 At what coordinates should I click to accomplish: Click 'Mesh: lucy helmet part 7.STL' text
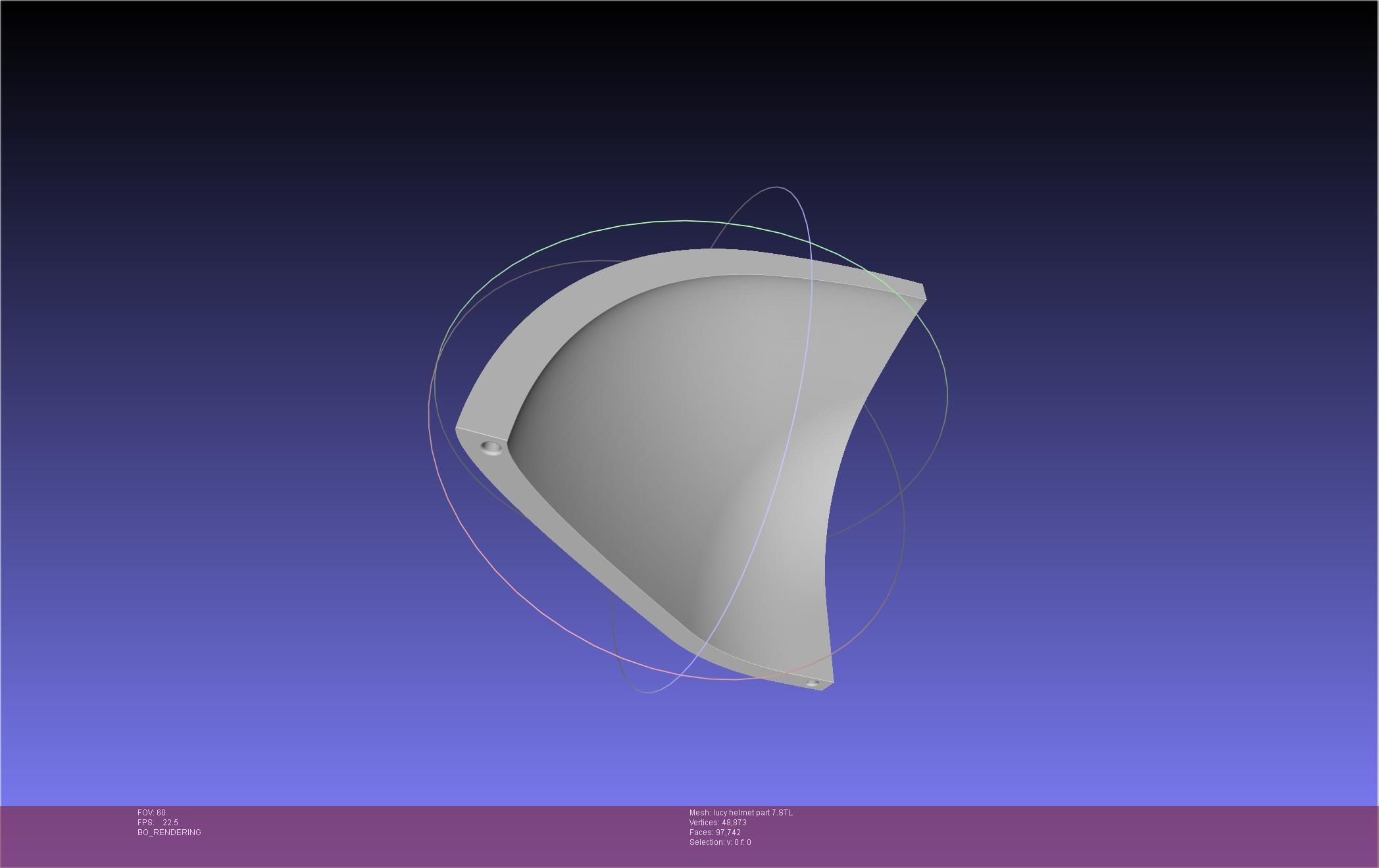point(741,813)
